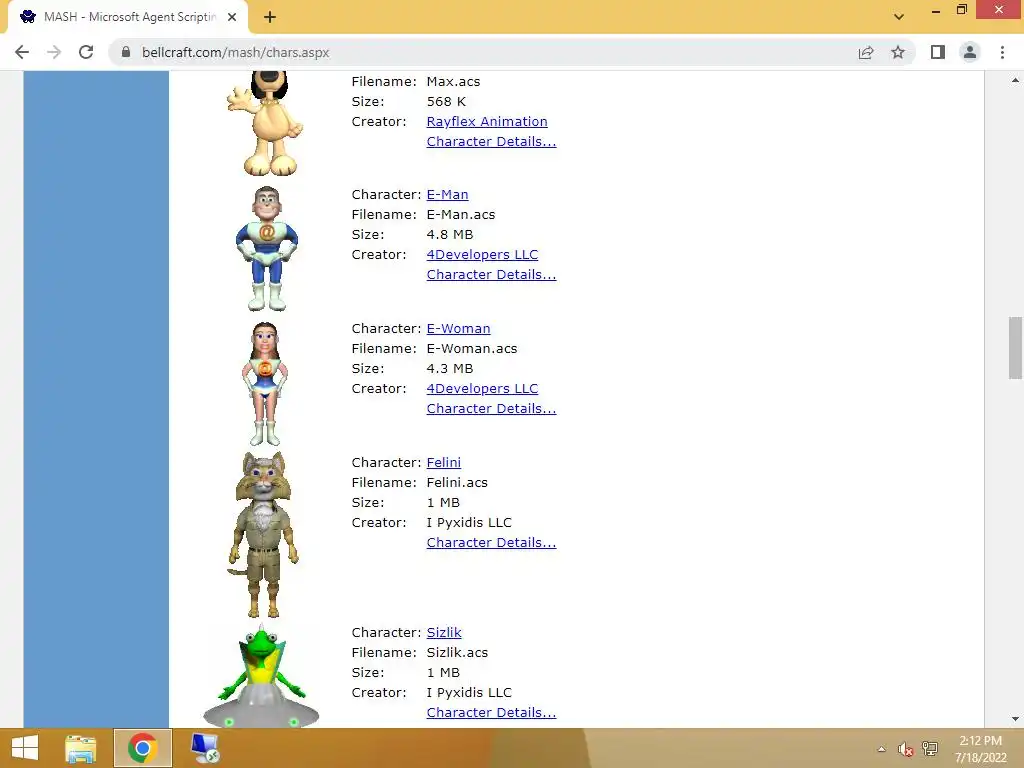Open the Windows Start menu
The width and height of the screenshot is (1024, 768).
point(25,748)
